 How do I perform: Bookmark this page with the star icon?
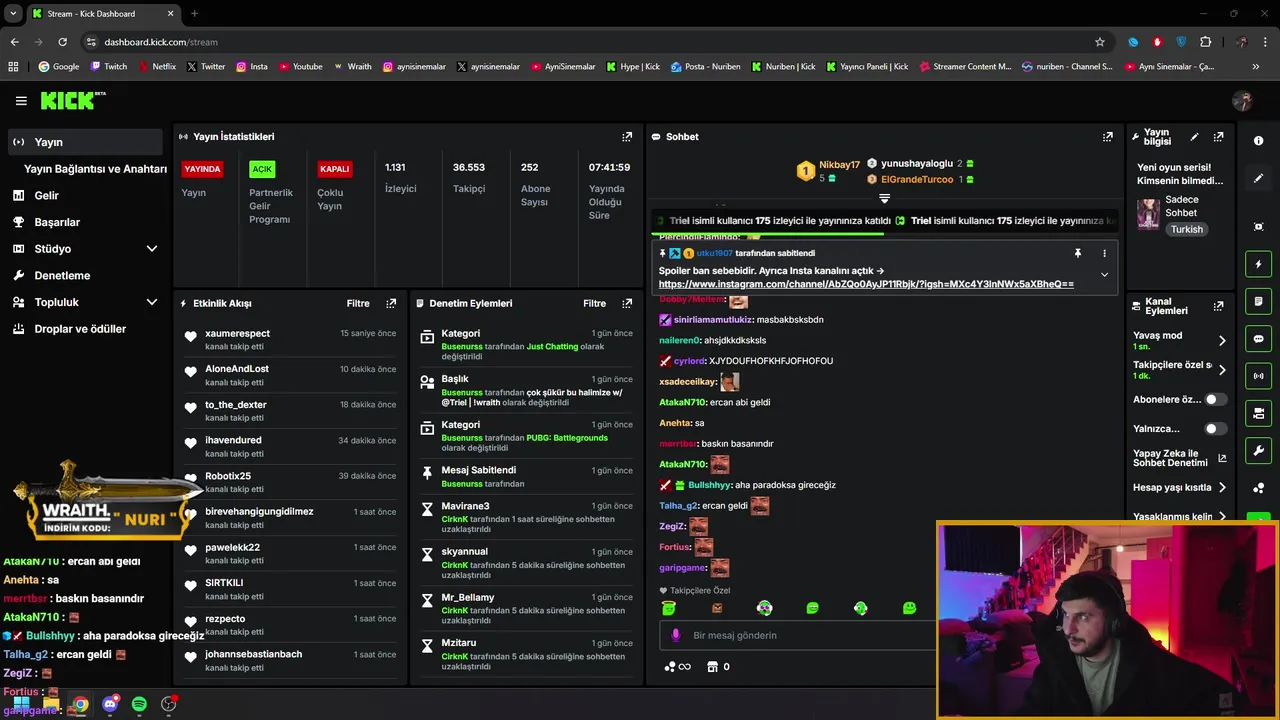[1100, 42]
